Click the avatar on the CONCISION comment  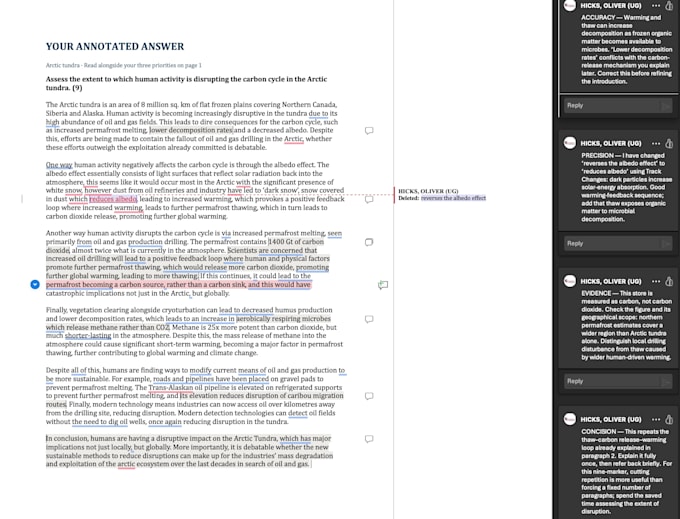click(570, 419)
